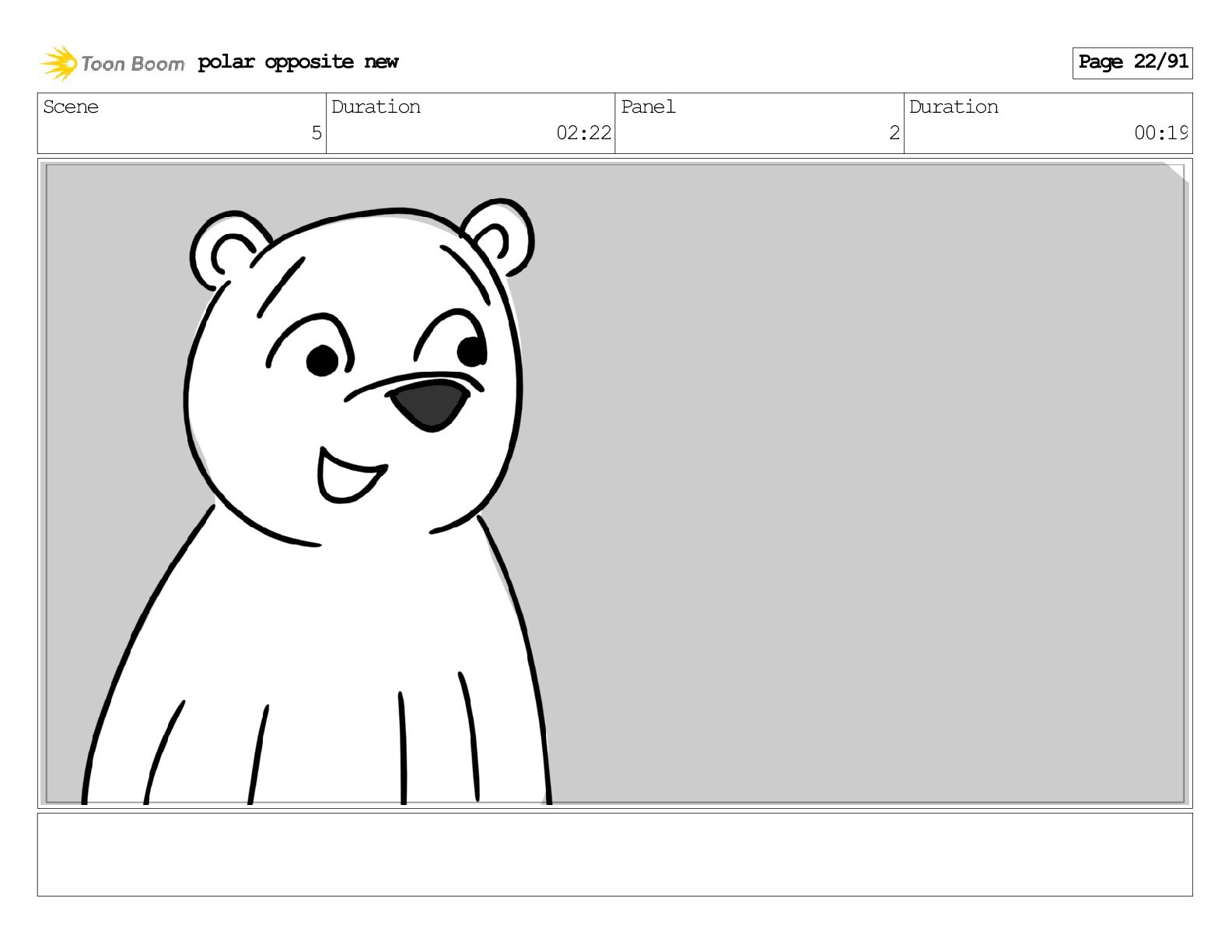1232x952 pixels.
Task: Click the scene duration value 02:22
Action: 583,133
